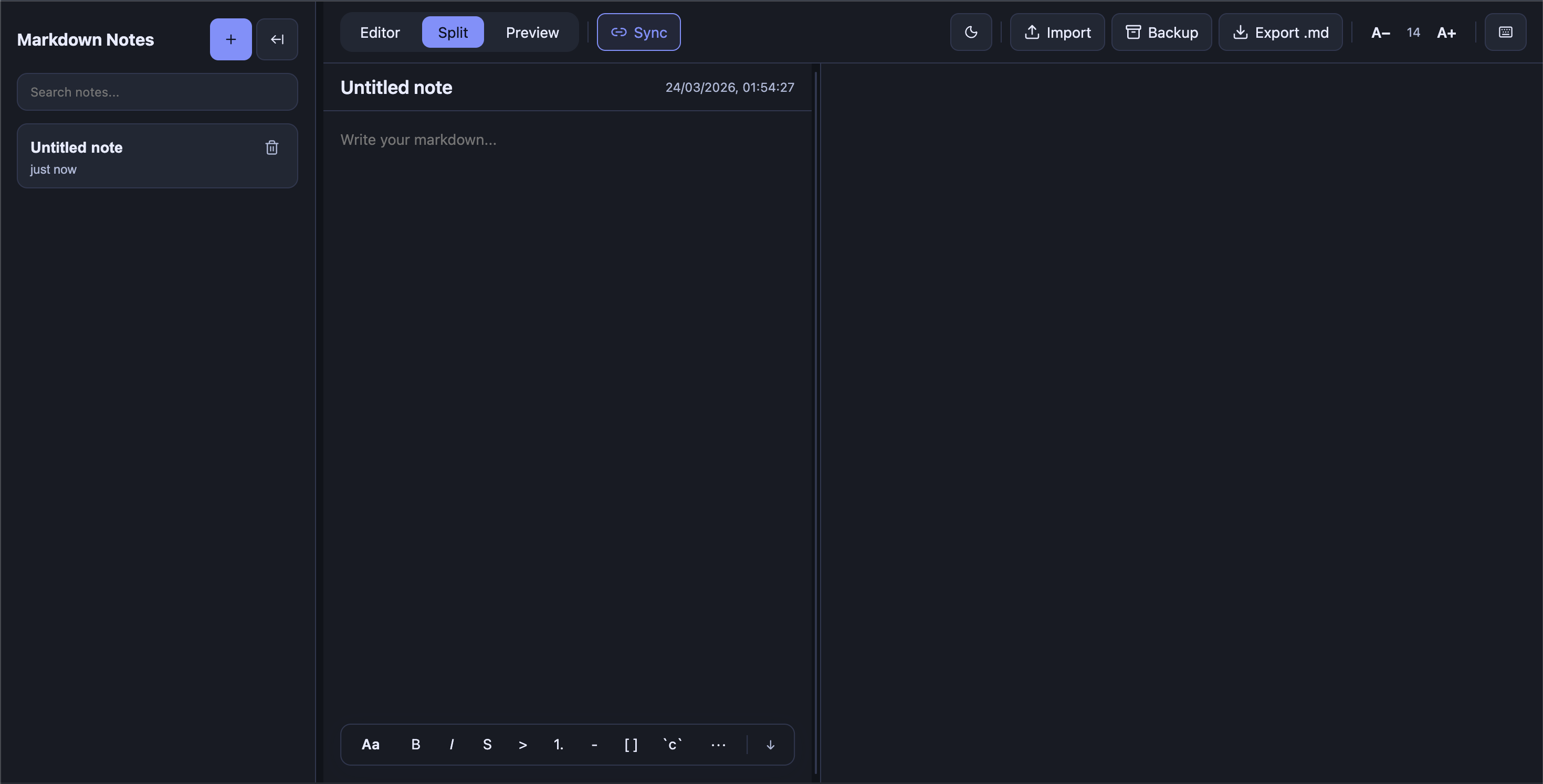Apply italic formatting to the text
The width and height of the screenshot is (1543, 784).
click(x=451, y=745)
